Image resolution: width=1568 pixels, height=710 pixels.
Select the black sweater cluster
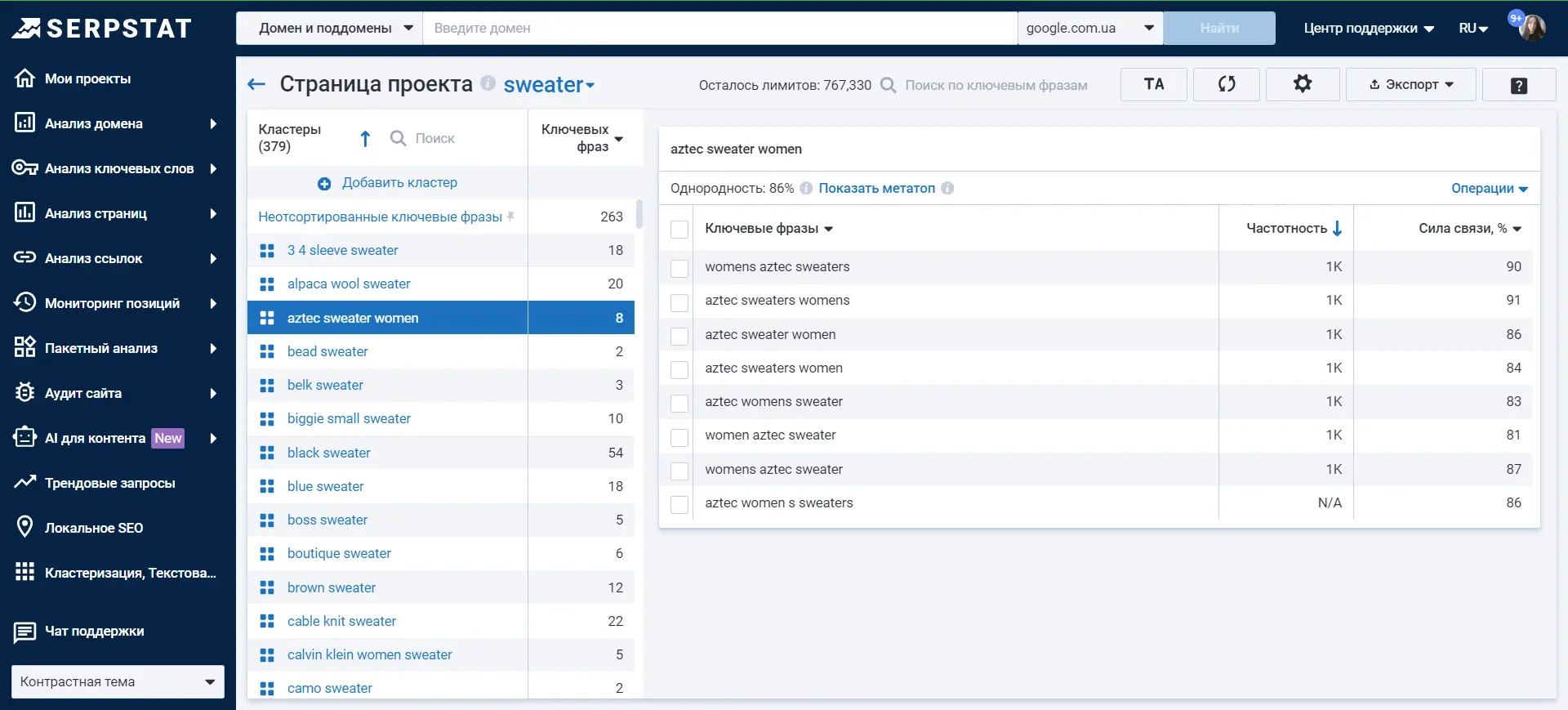tap(328, 453)
